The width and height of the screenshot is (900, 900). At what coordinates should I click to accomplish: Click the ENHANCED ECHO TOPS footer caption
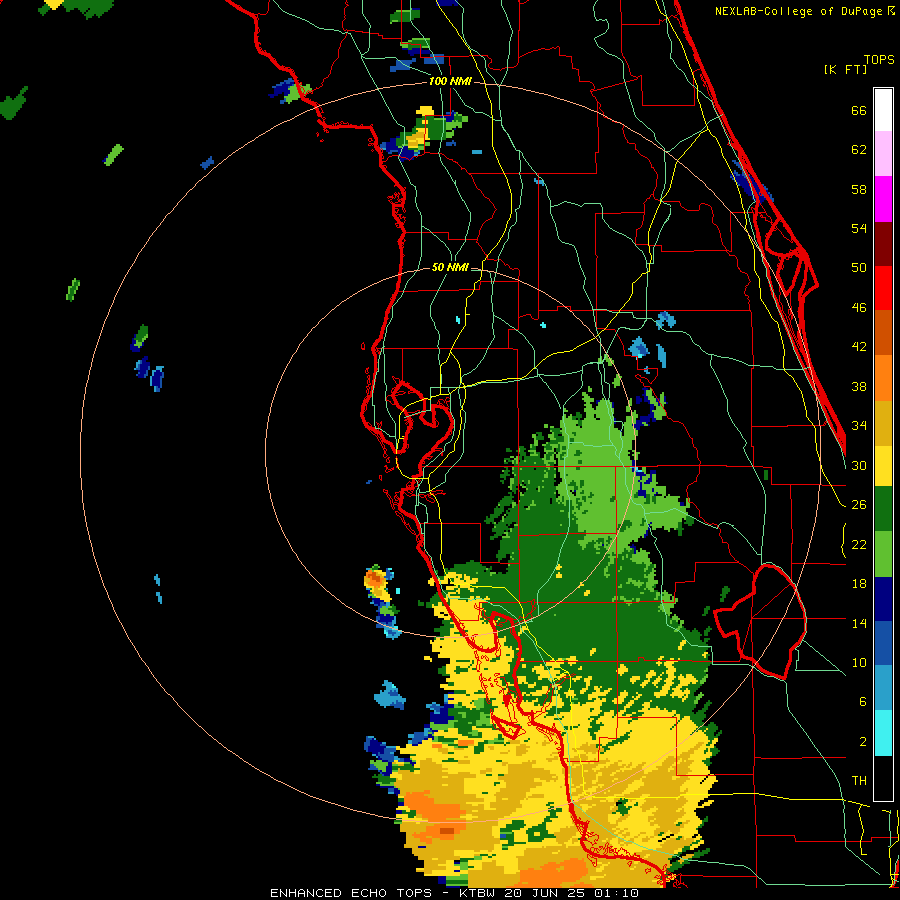pyautogui.click(x=351, y=893)
